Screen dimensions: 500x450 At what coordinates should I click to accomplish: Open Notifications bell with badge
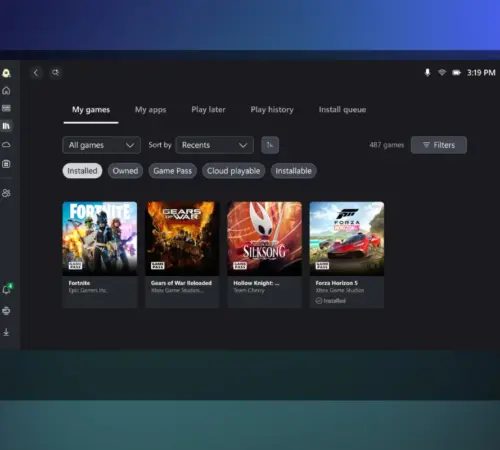7,289
